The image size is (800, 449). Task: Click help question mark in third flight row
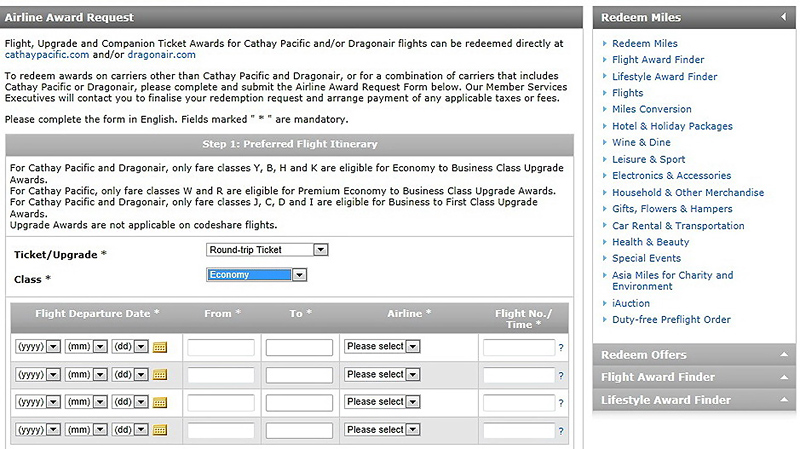(x=561, y=403)
